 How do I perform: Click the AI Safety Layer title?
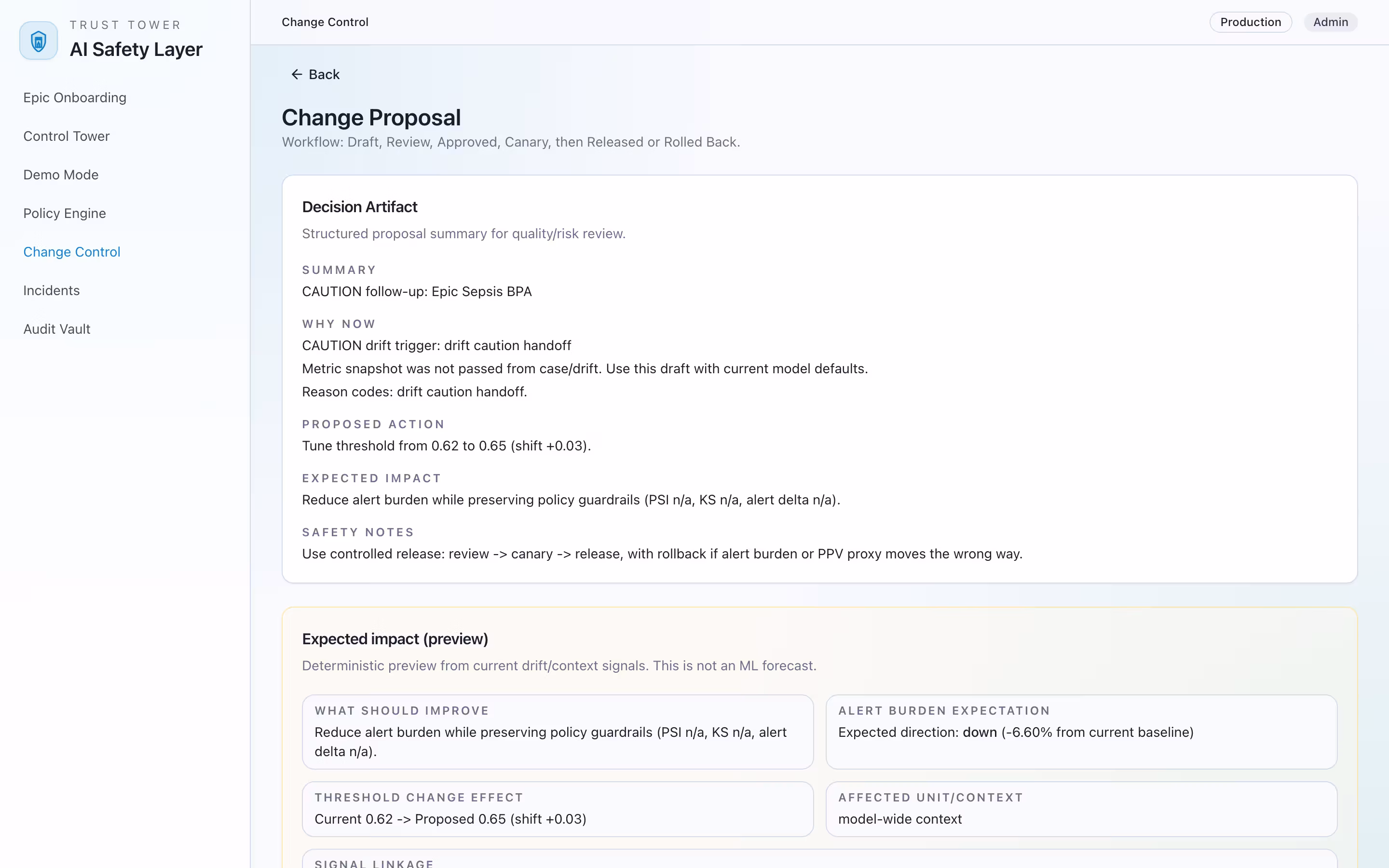tap(136, 49)
